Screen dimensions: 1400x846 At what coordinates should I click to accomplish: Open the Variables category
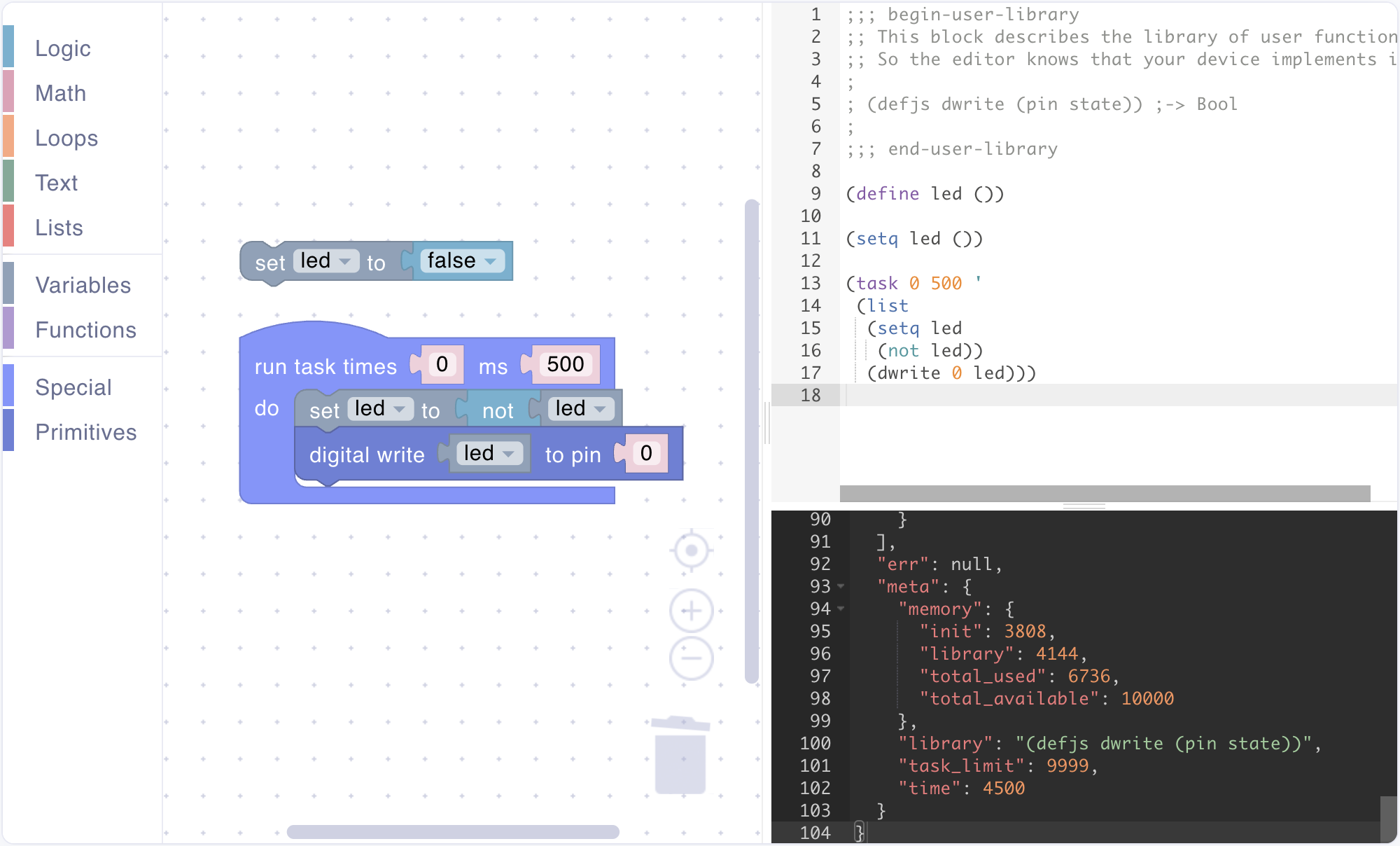click(x=83, y=285)
